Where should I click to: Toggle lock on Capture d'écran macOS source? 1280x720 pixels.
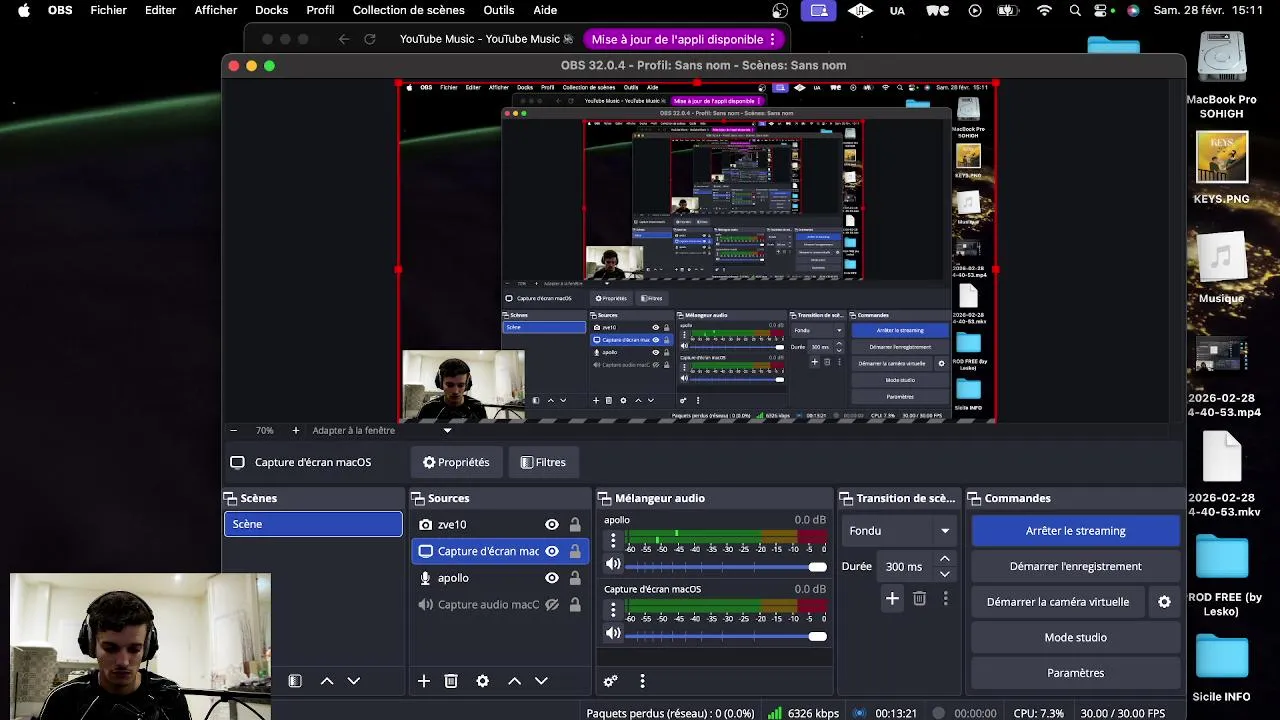pos(575,551)
